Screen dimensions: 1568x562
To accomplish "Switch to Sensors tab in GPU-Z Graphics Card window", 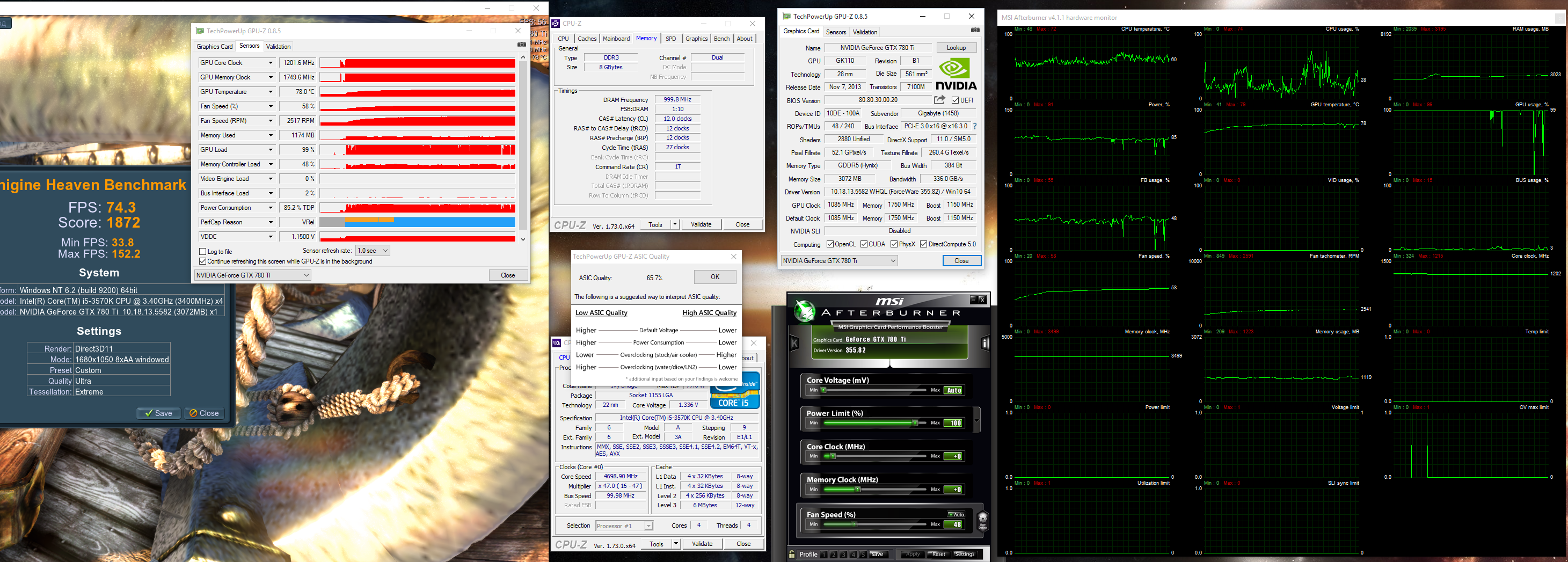I will tap(836, 32).
